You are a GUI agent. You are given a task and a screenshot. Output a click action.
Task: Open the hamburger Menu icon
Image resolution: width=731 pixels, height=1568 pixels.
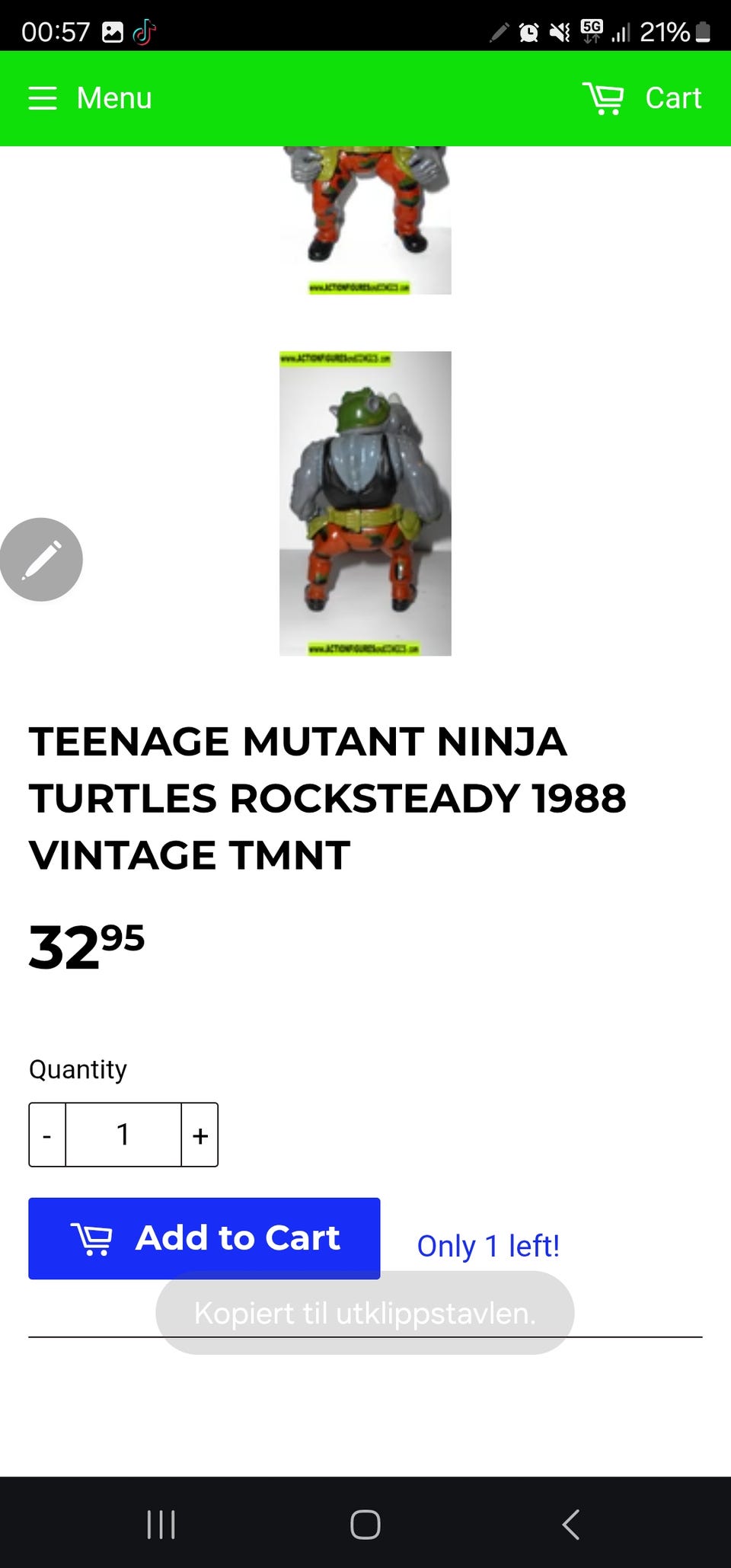(43, 98)
